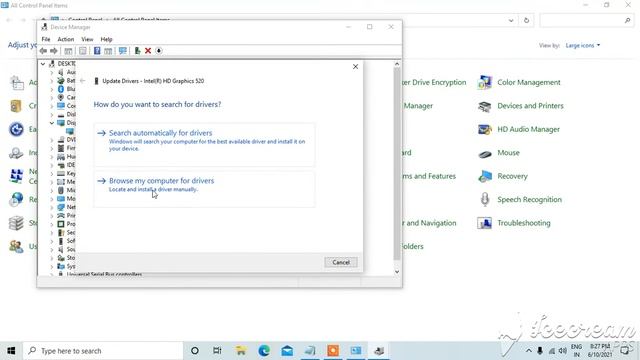This screenshot has height=360, width=640.
Task: Launch Microsoft Edge from taskbar
Action: [264, 351]
